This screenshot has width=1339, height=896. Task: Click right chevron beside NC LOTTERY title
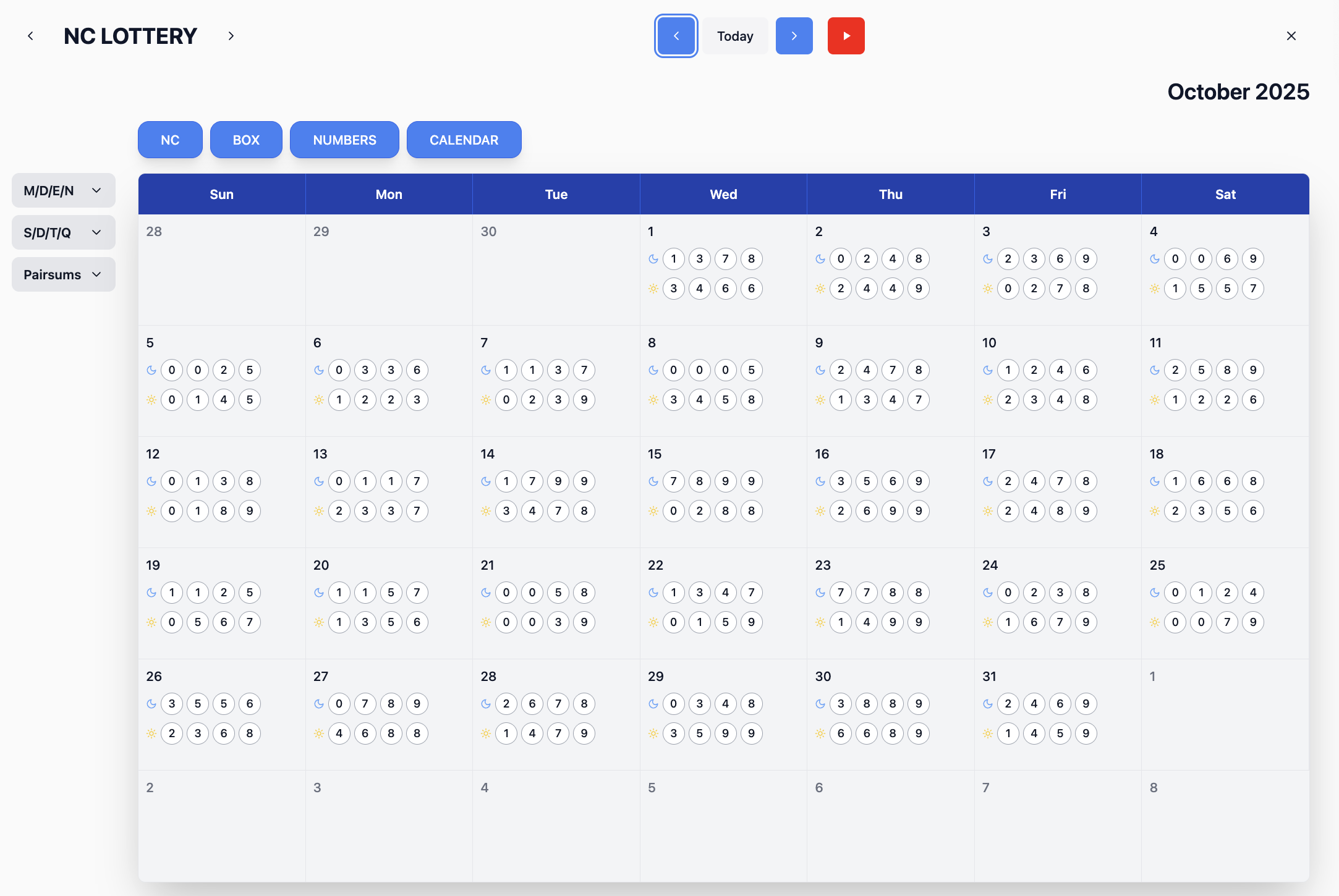231,36
